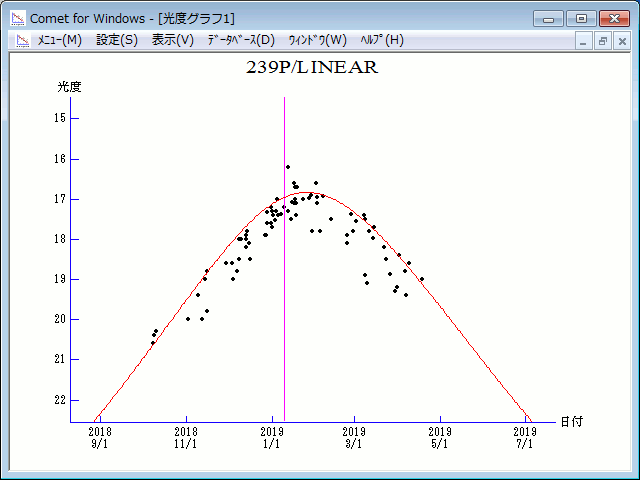Open the ウィンドウ(W) window menu
The image size is (640, 480).
click(x=318, y=40)
